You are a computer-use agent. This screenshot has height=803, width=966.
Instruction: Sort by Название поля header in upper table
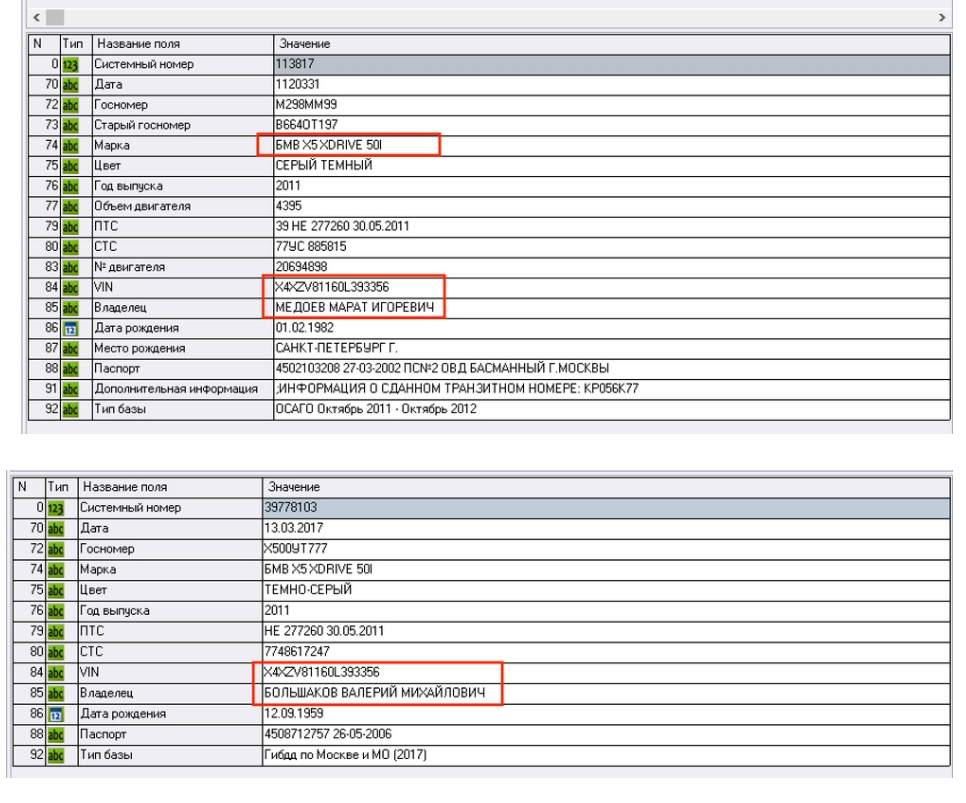pyautogui.click(x=180, y=44)
